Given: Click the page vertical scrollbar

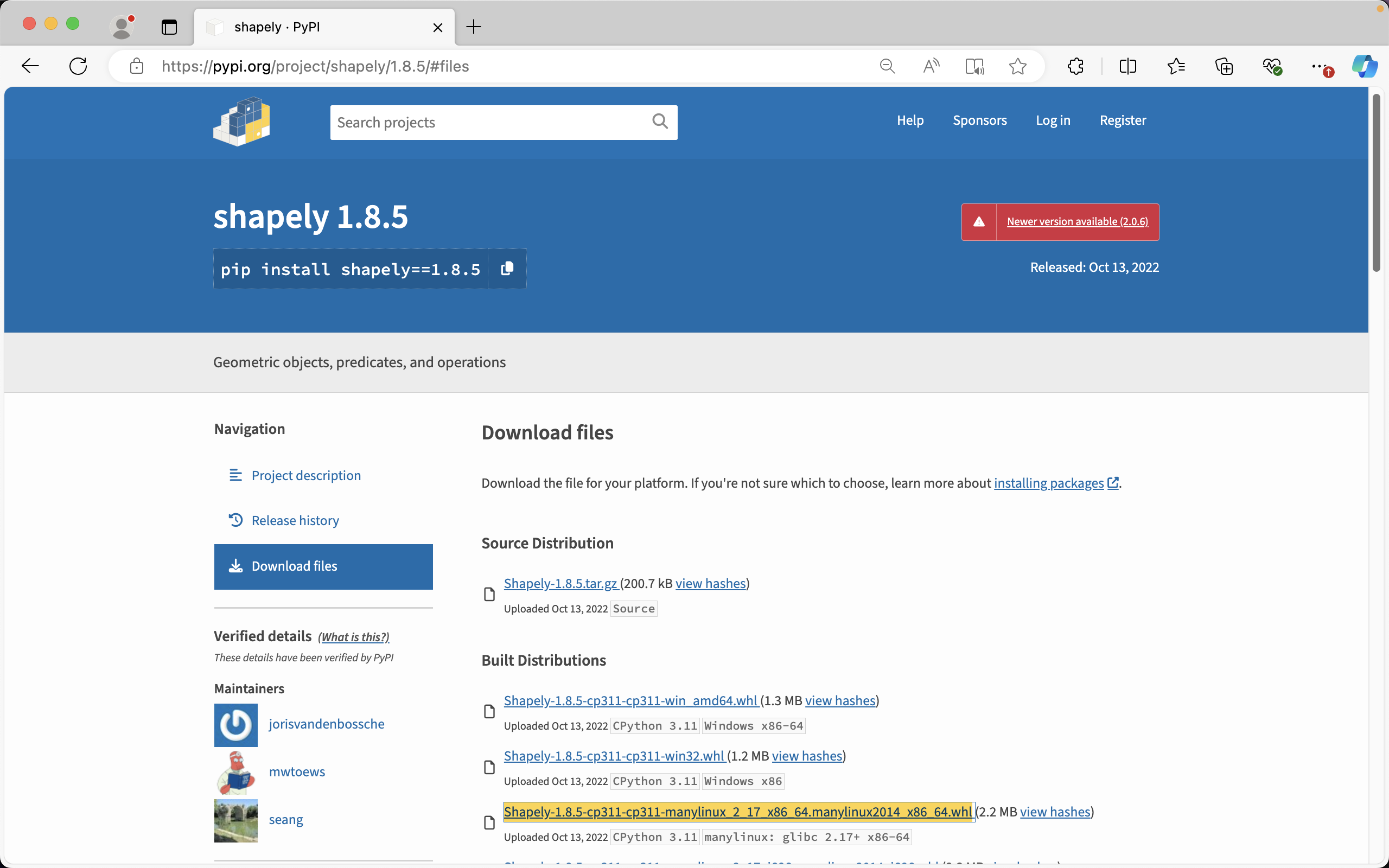Looking at the screenshot, I should coord(1377,183).
